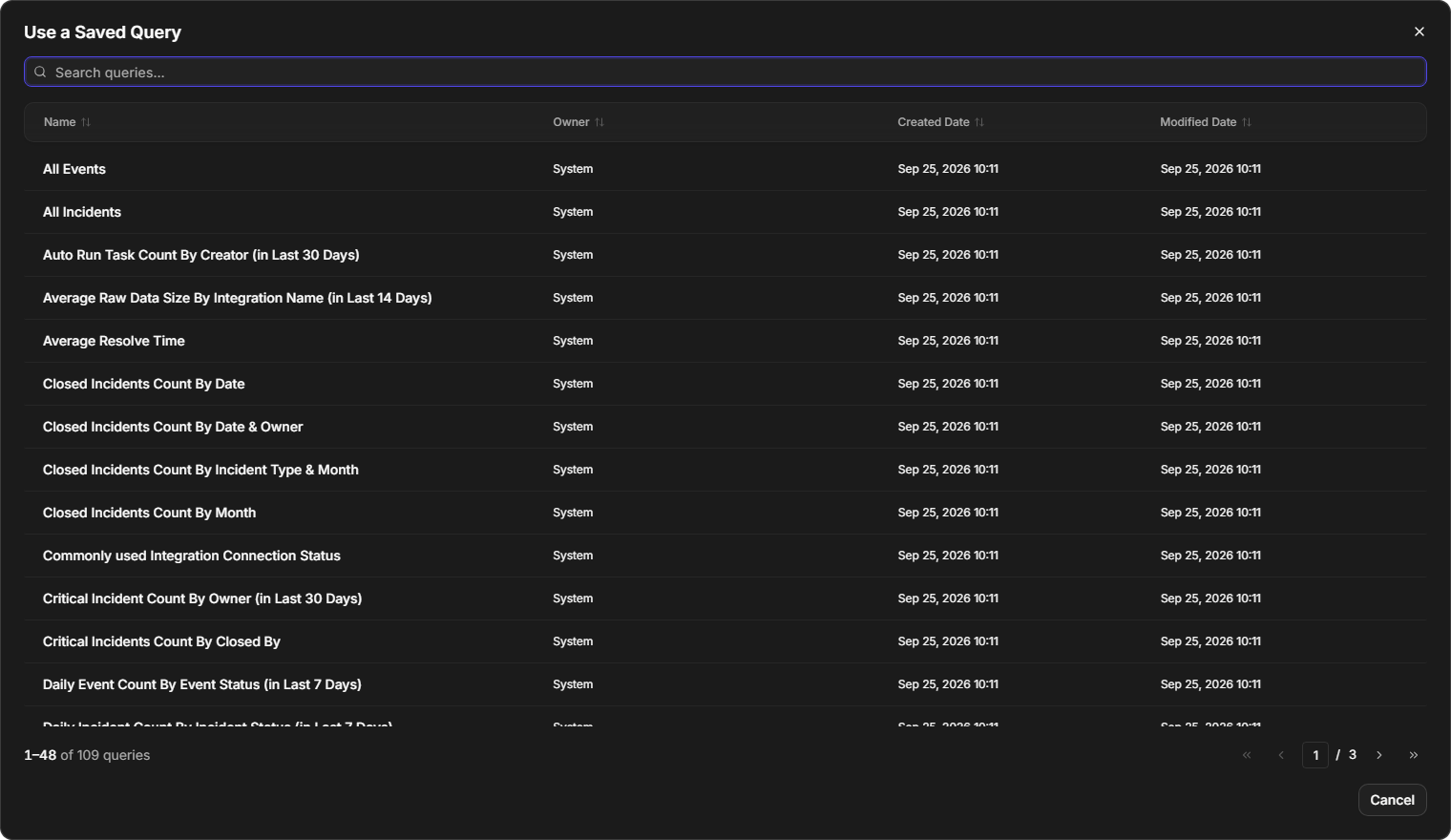The height and width of the screenshot is (840, 1451).
Task: Go to previous page arrow
Action: tap(1281, 755)
